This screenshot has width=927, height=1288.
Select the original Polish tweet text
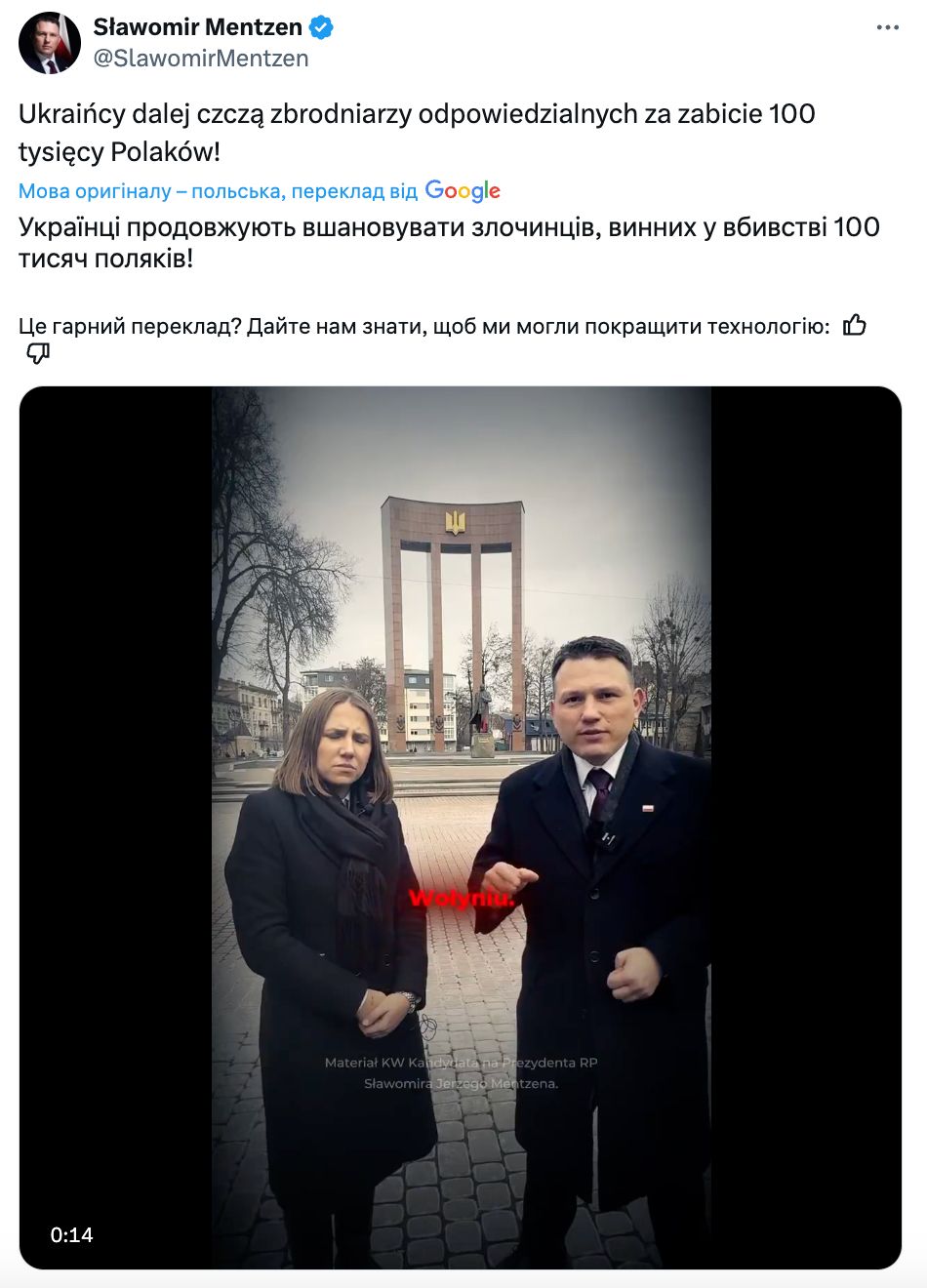point(417,133)
